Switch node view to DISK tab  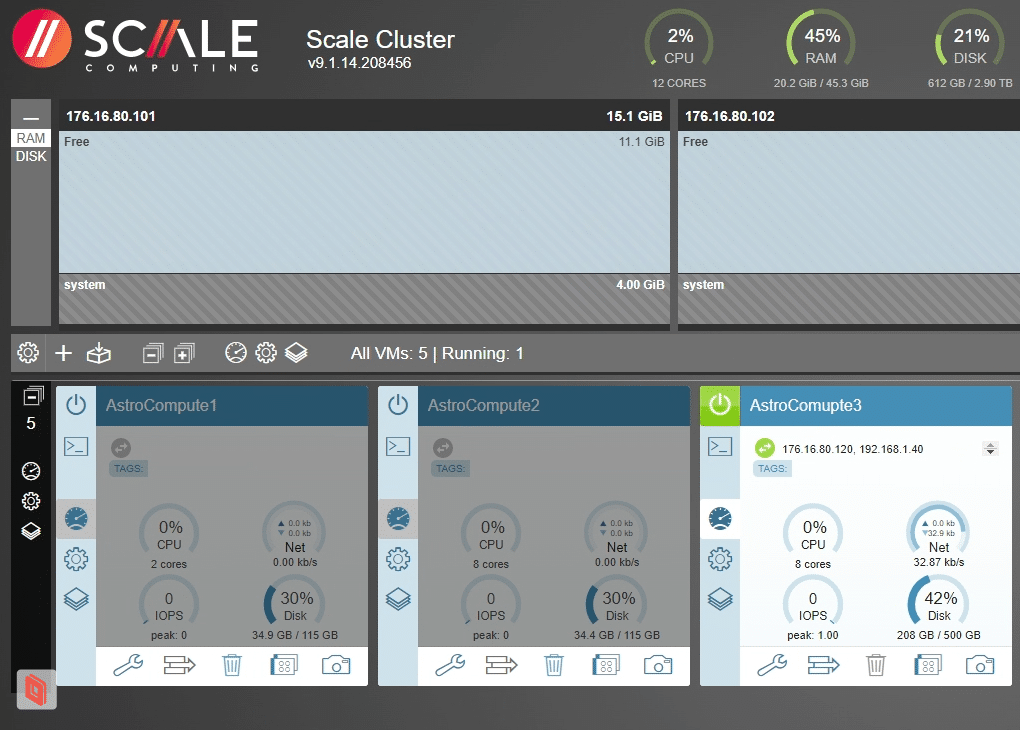coord(31,156)
